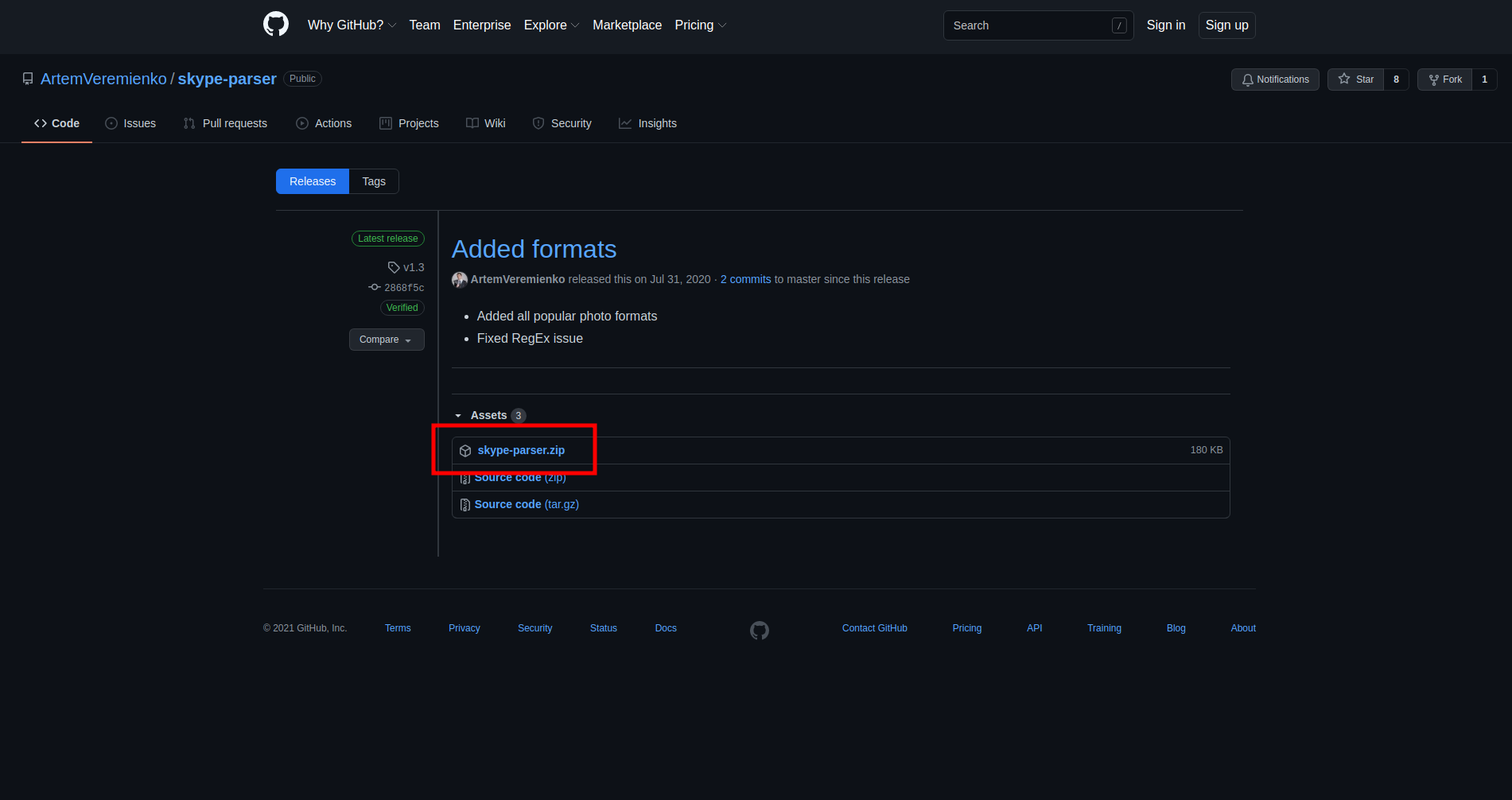
Task: Open the Blog footer link
Action: (1176, 628)
